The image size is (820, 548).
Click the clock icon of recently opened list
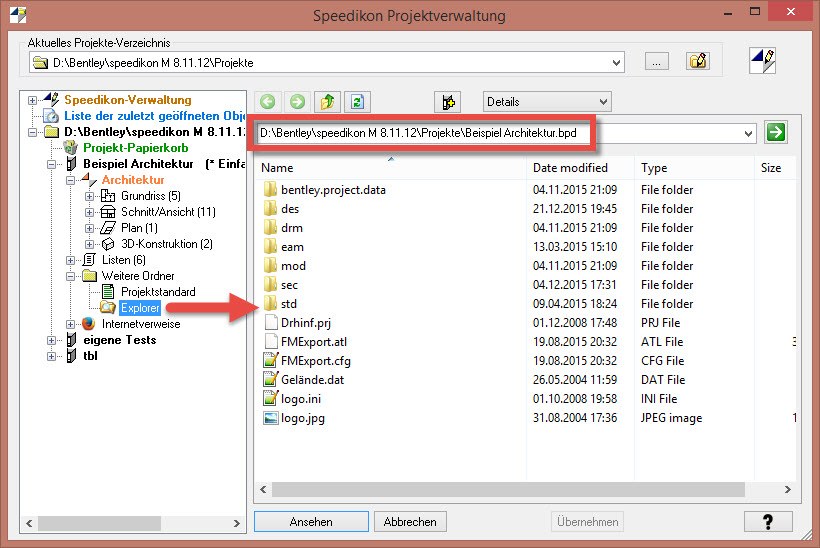[x=51, y=116]
